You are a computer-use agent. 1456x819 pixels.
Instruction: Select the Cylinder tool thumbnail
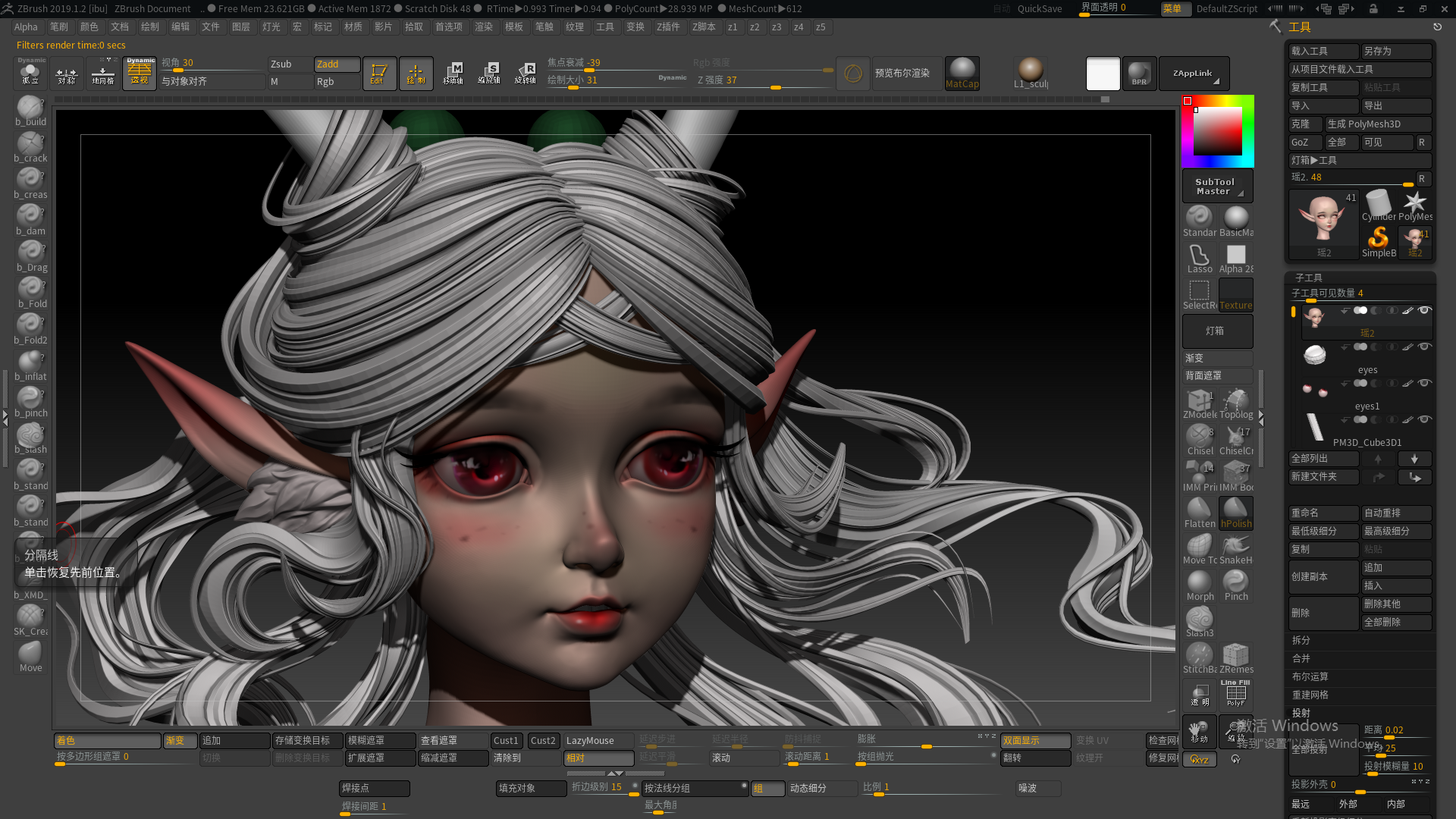pyautogui.click(x=1378, y=206)
